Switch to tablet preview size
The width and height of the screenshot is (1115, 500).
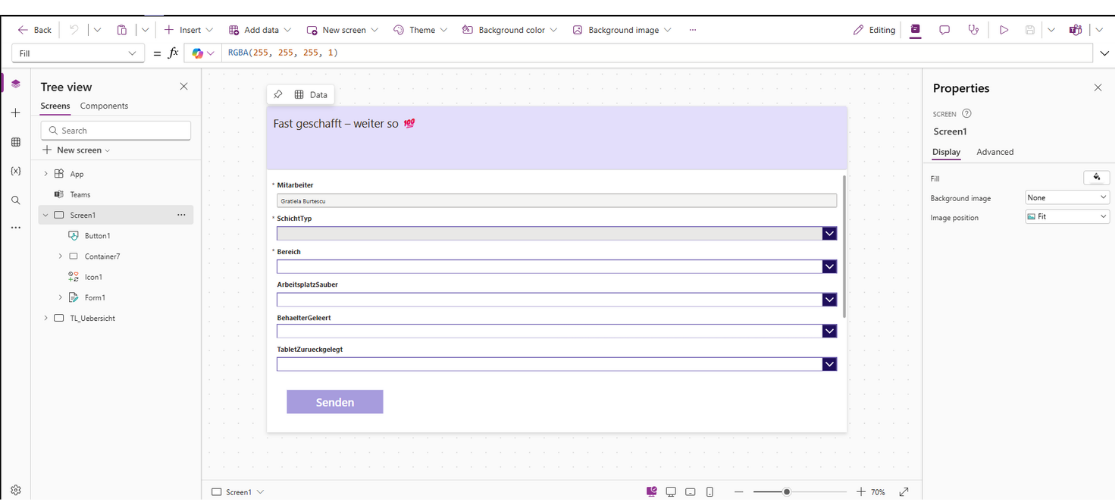[690, 492]
